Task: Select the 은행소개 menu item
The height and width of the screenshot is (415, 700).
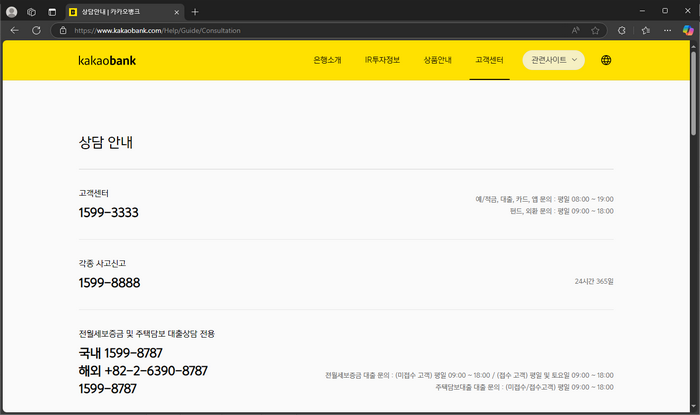Action: pos(327,60)
